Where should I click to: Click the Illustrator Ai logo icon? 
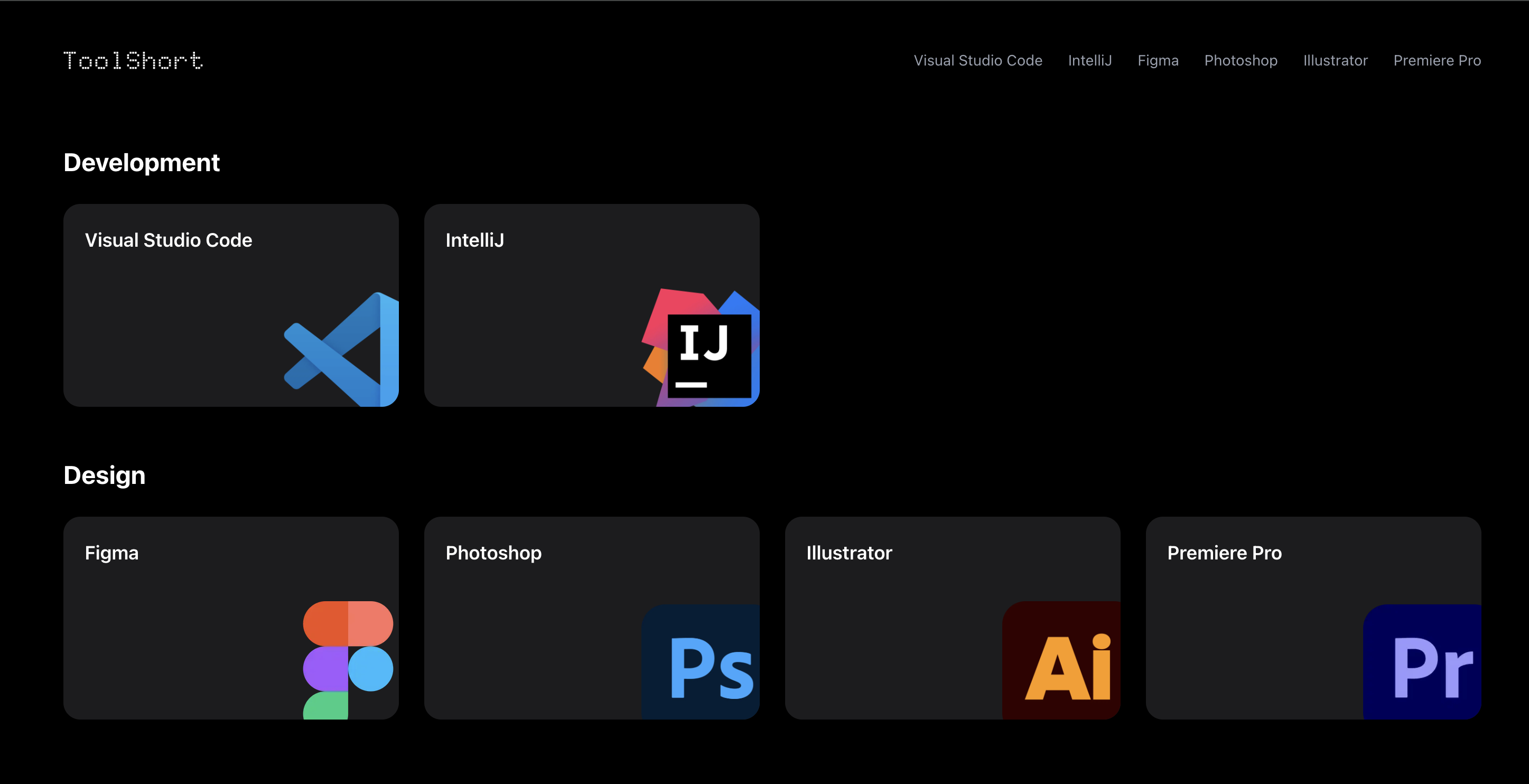pyautogui.click(x=1062, y=664)
